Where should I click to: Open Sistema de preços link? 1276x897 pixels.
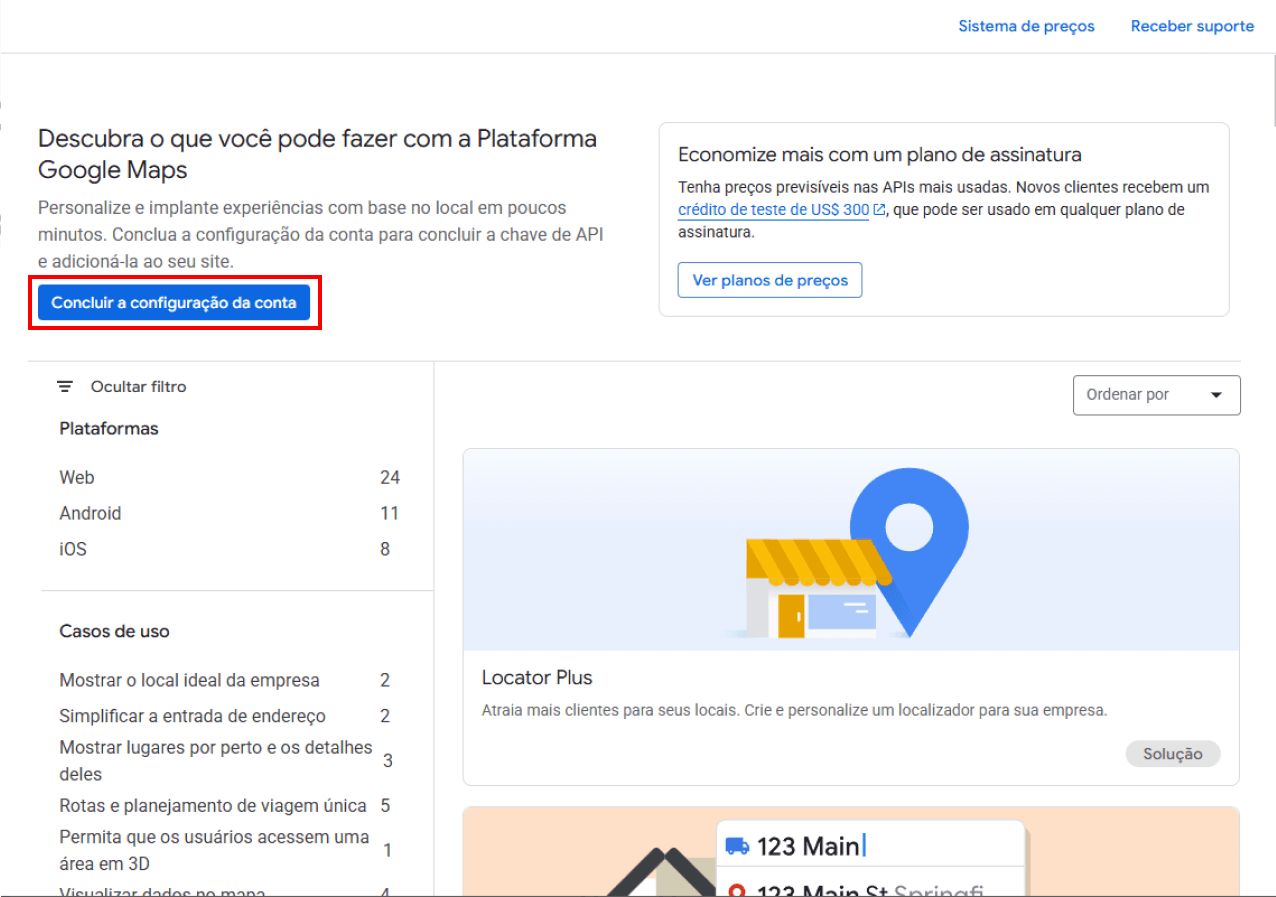click(1026, 26)
